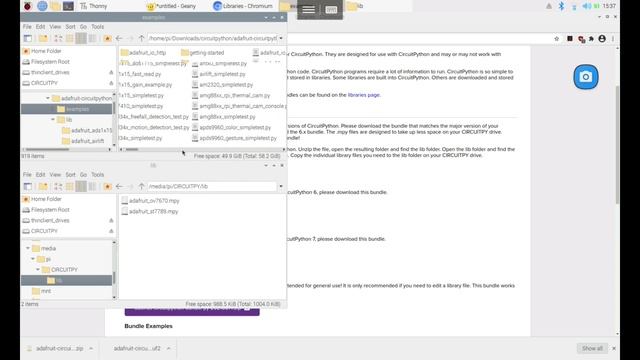Viewport: 640px width, 360px height.
Task: Collapse CIRCUITPY tree folder in lib window
Action: (38, 270)
